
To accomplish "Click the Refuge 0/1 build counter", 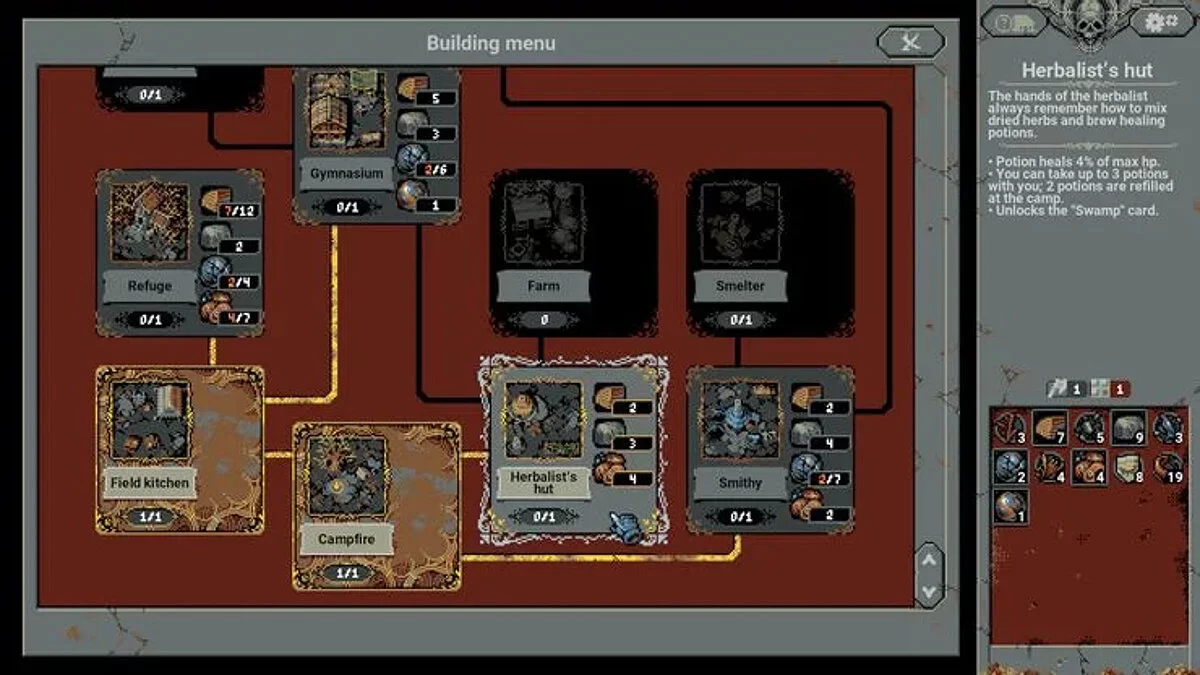I will [x=151, y=320].
